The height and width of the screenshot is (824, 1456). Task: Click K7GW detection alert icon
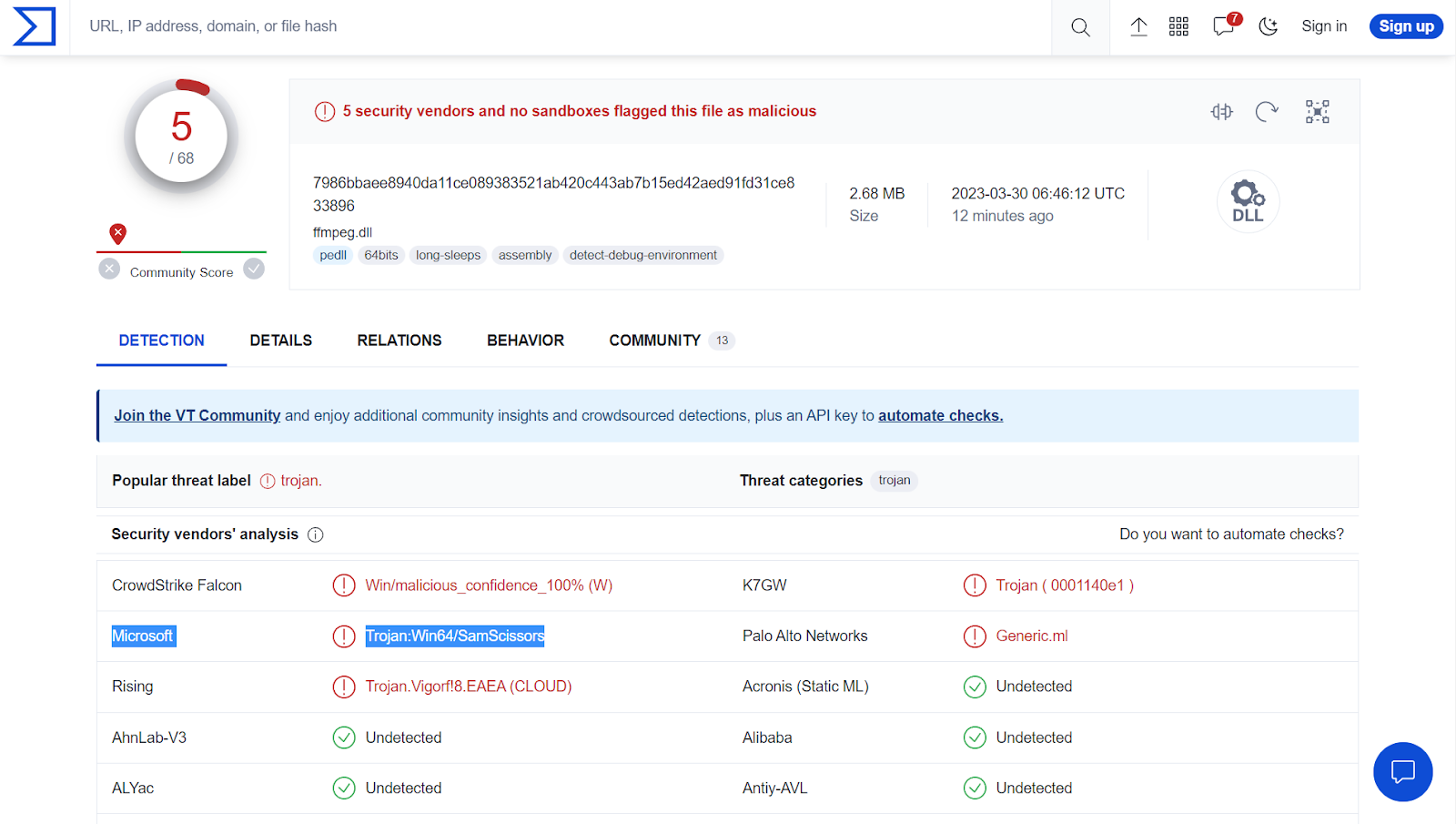pos(975,585)
